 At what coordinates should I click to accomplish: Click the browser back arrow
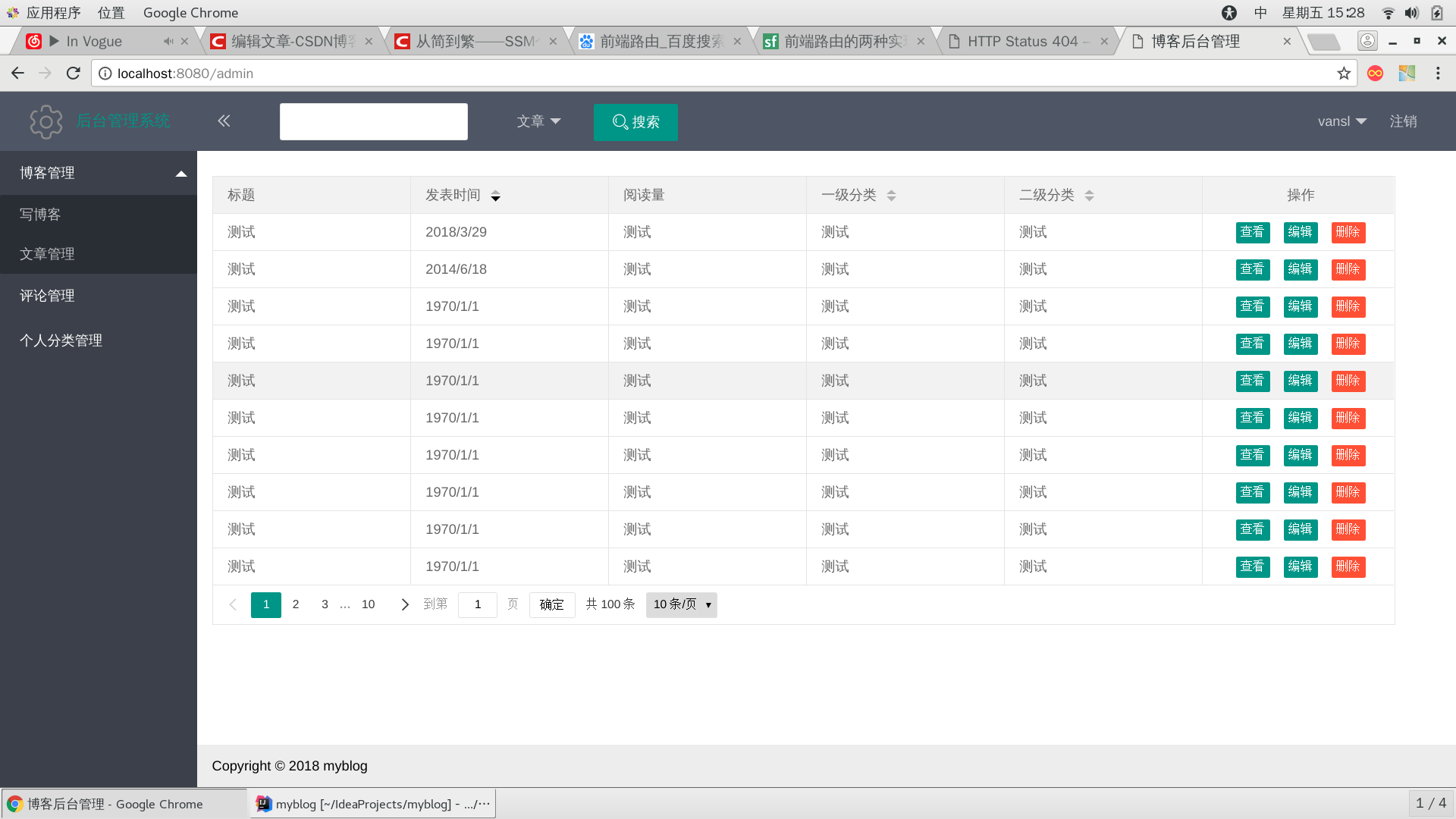(17, 73)
